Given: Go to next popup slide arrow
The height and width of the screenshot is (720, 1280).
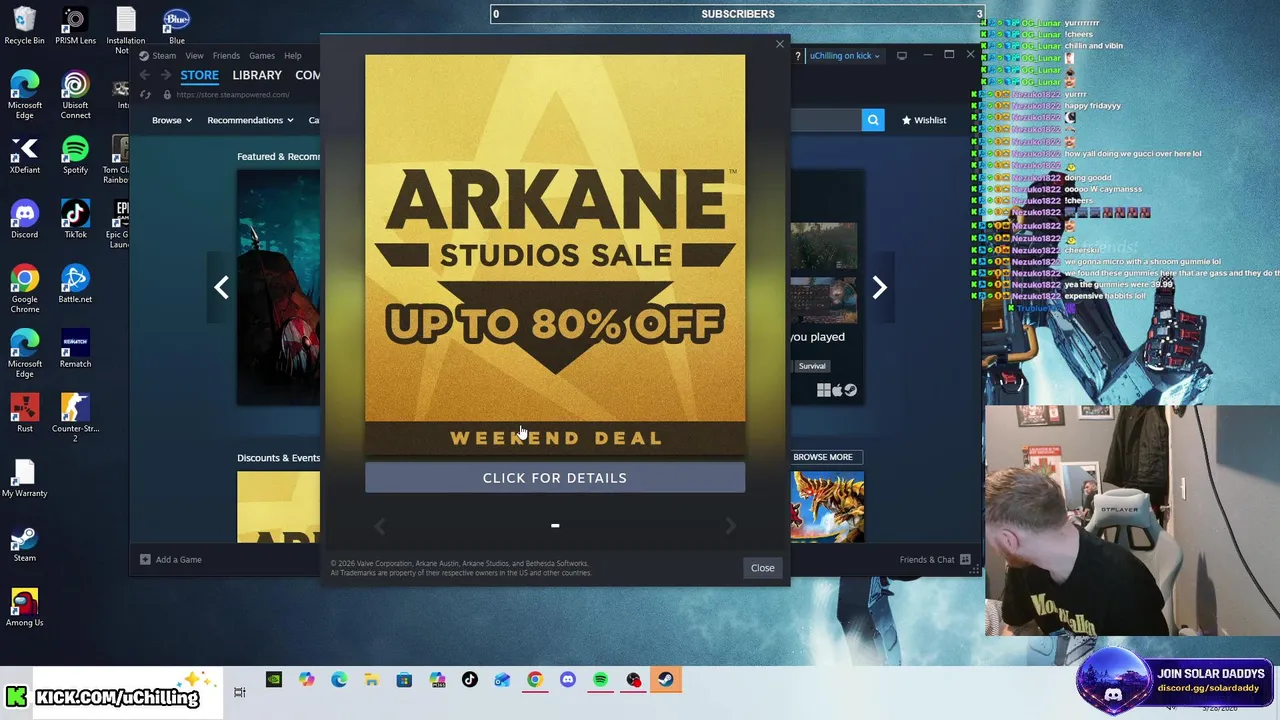Looking at the screenshot, I should [x=731, y=526].
